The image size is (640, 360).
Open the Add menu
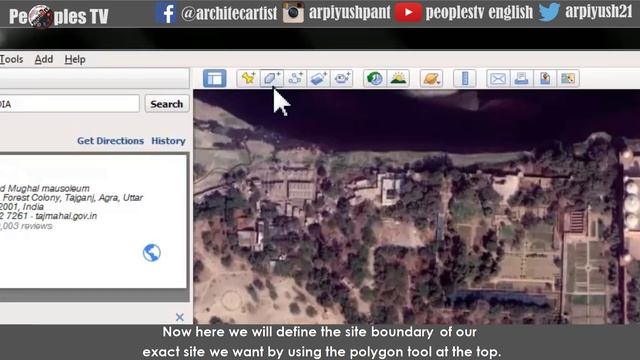click(44, 59)
